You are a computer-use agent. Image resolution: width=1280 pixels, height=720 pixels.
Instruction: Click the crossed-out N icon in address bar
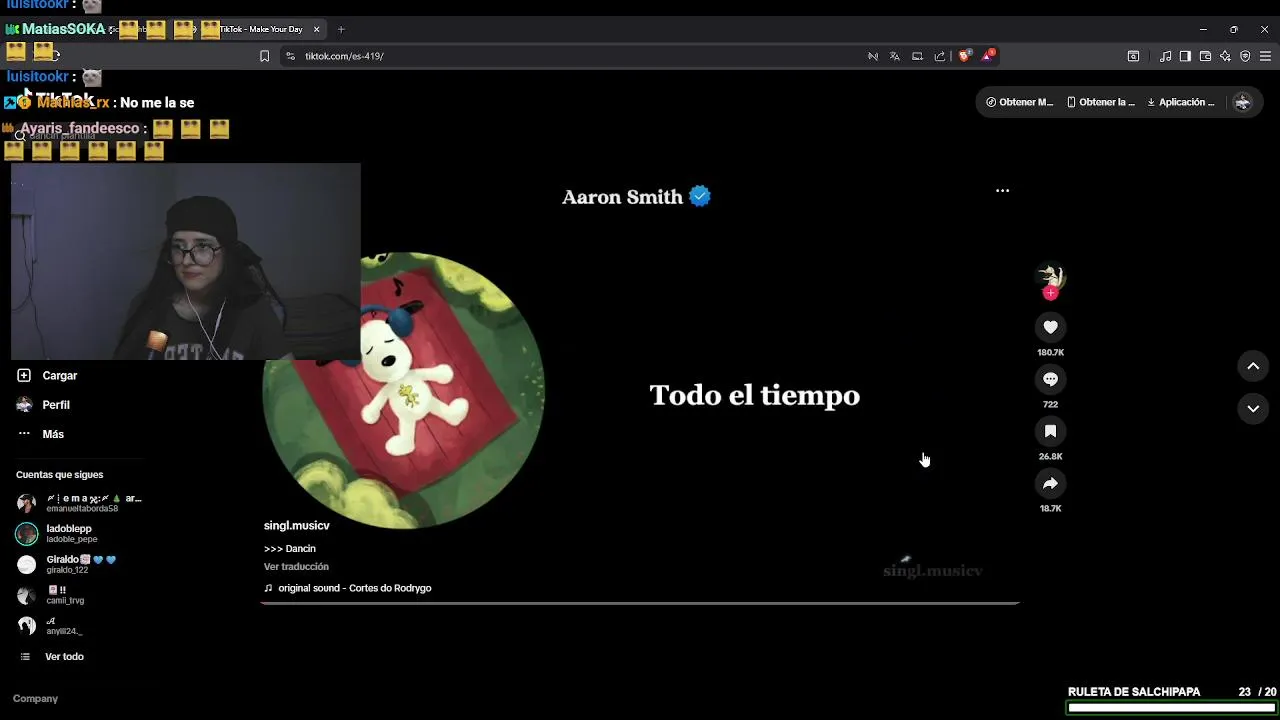(x=873, y=56)
